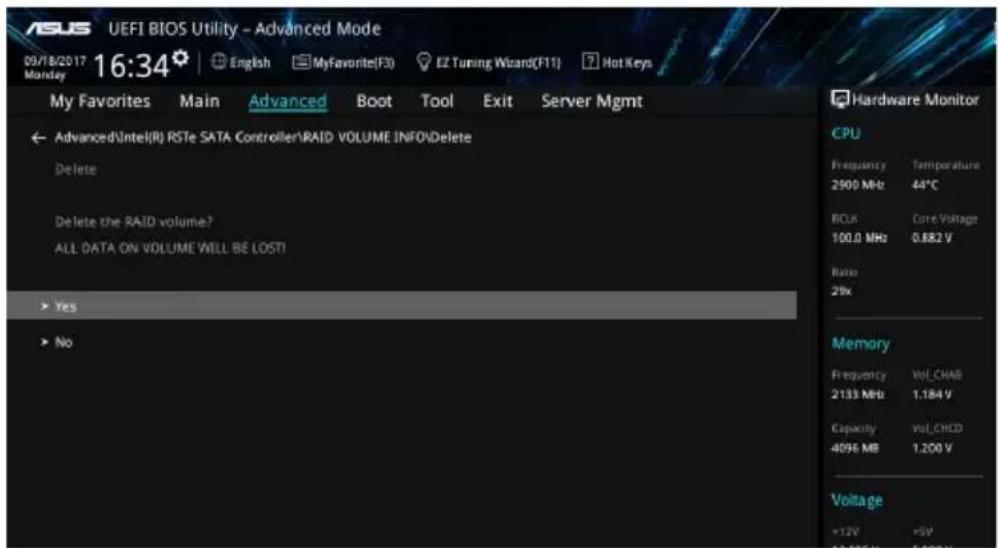Click the 2900 MHz CPU frequency value

(857, 185)
